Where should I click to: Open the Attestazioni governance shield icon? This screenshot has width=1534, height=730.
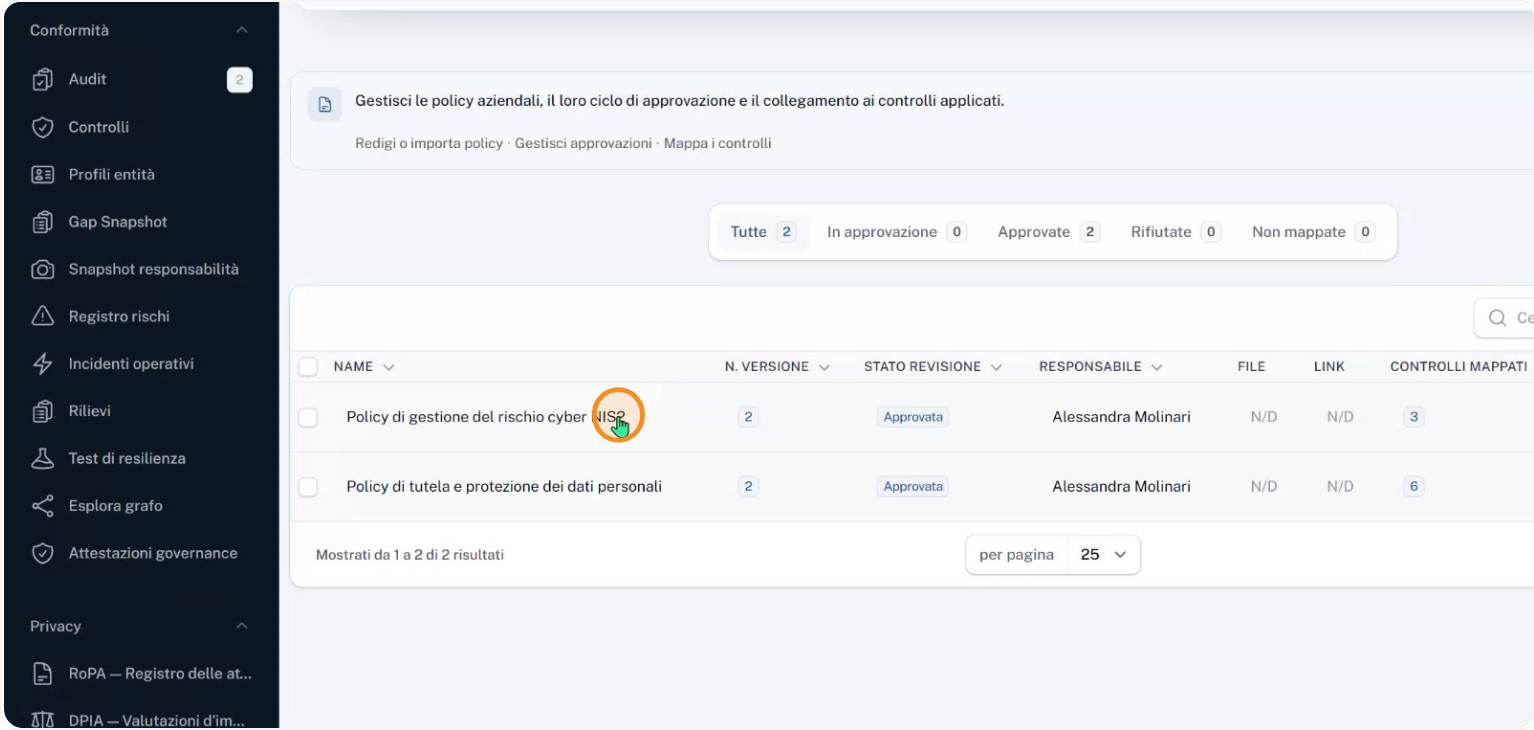tap(42, 553)
